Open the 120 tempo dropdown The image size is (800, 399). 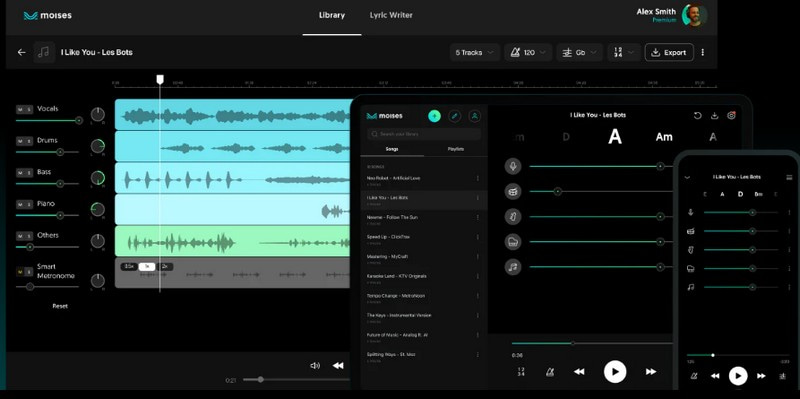point(528,53)
